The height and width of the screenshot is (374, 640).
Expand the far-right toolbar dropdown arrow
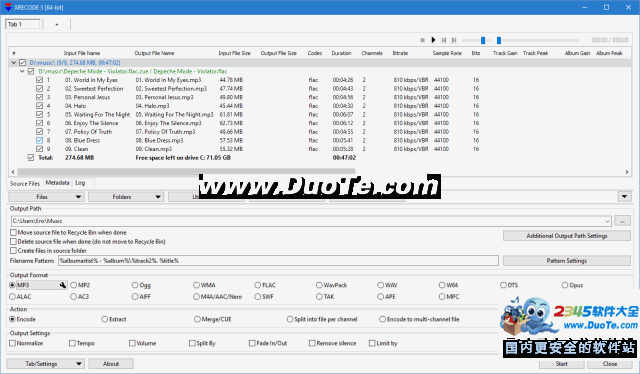coord(624,197)
